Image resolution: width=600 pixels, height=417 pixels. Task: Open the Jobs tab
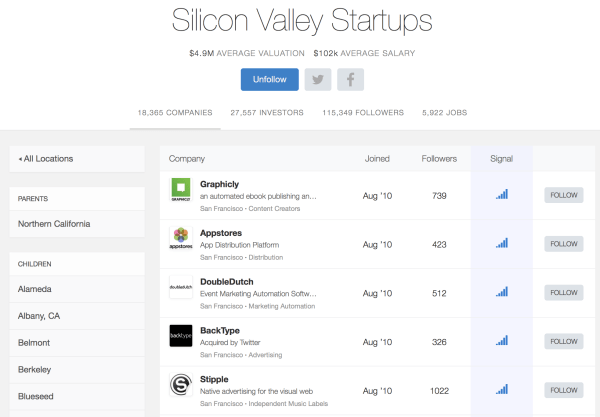444,113
